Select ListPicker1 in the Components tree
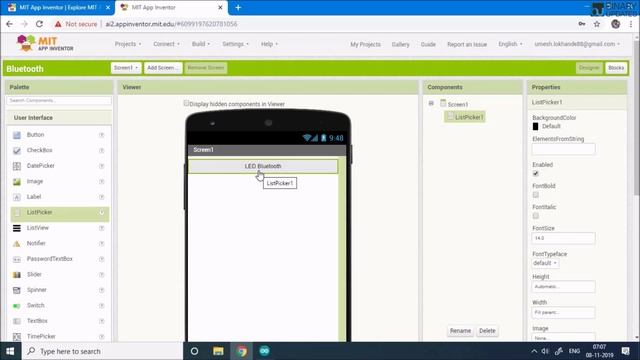Screen dimensions: 640x360 click(x=465, y=117)
